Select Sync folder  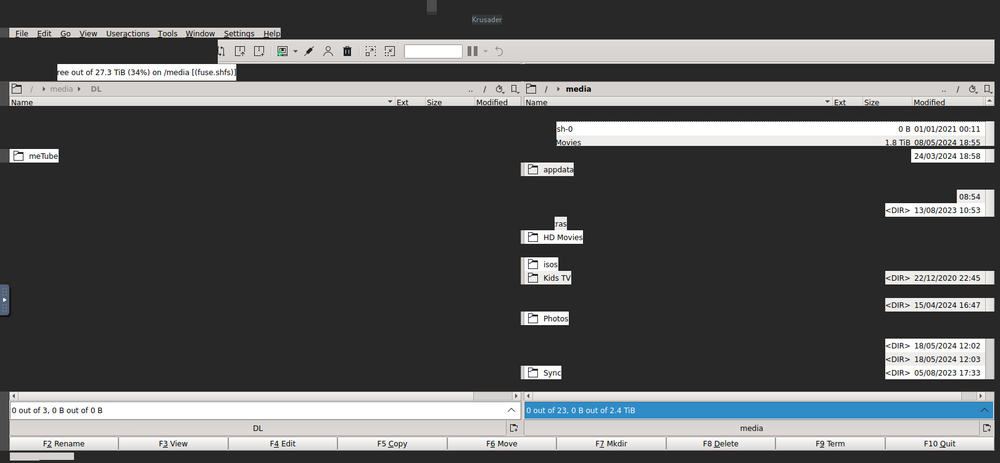click(x=542, y=372)
